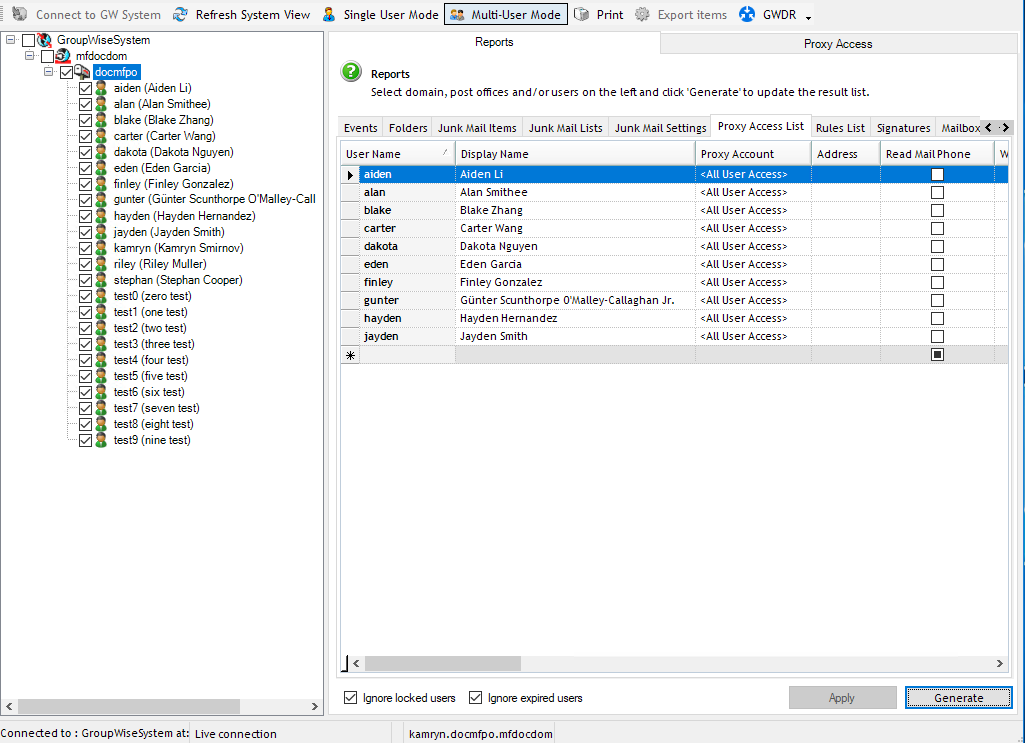Image resolution: width=1025 pixels, height=743 pixels.
Task: Open the Junk Mail Items tab
Action: 477,127
